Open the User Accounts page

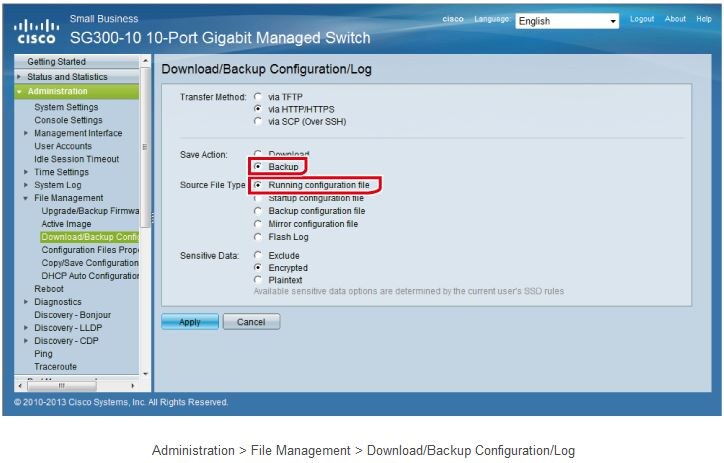pyautogui.click(x=63, y=146)
